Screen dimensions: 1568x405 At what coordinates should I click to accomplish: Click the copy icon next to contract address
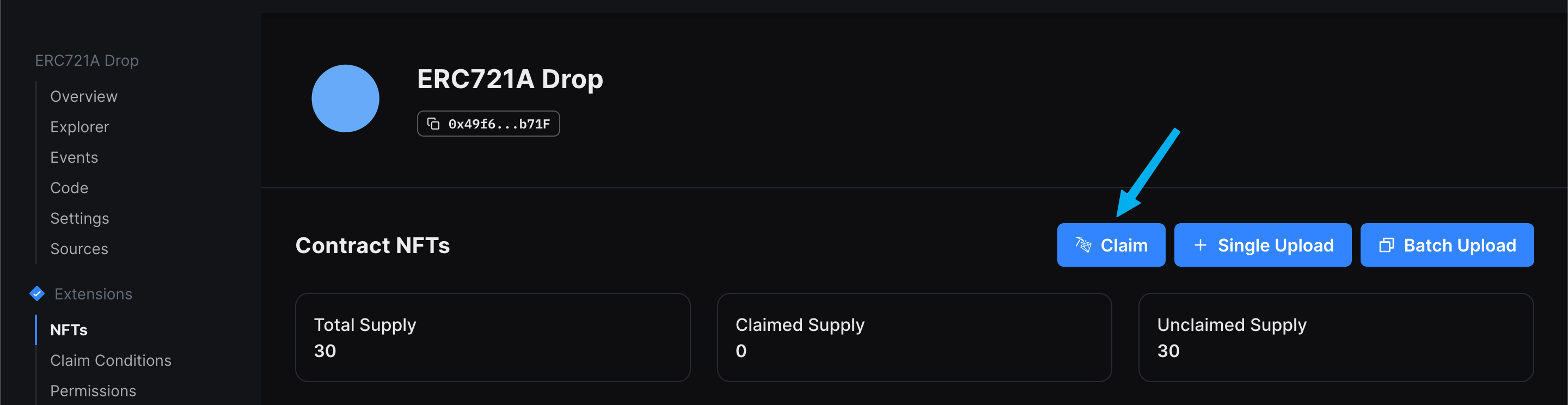pos(433,123)
